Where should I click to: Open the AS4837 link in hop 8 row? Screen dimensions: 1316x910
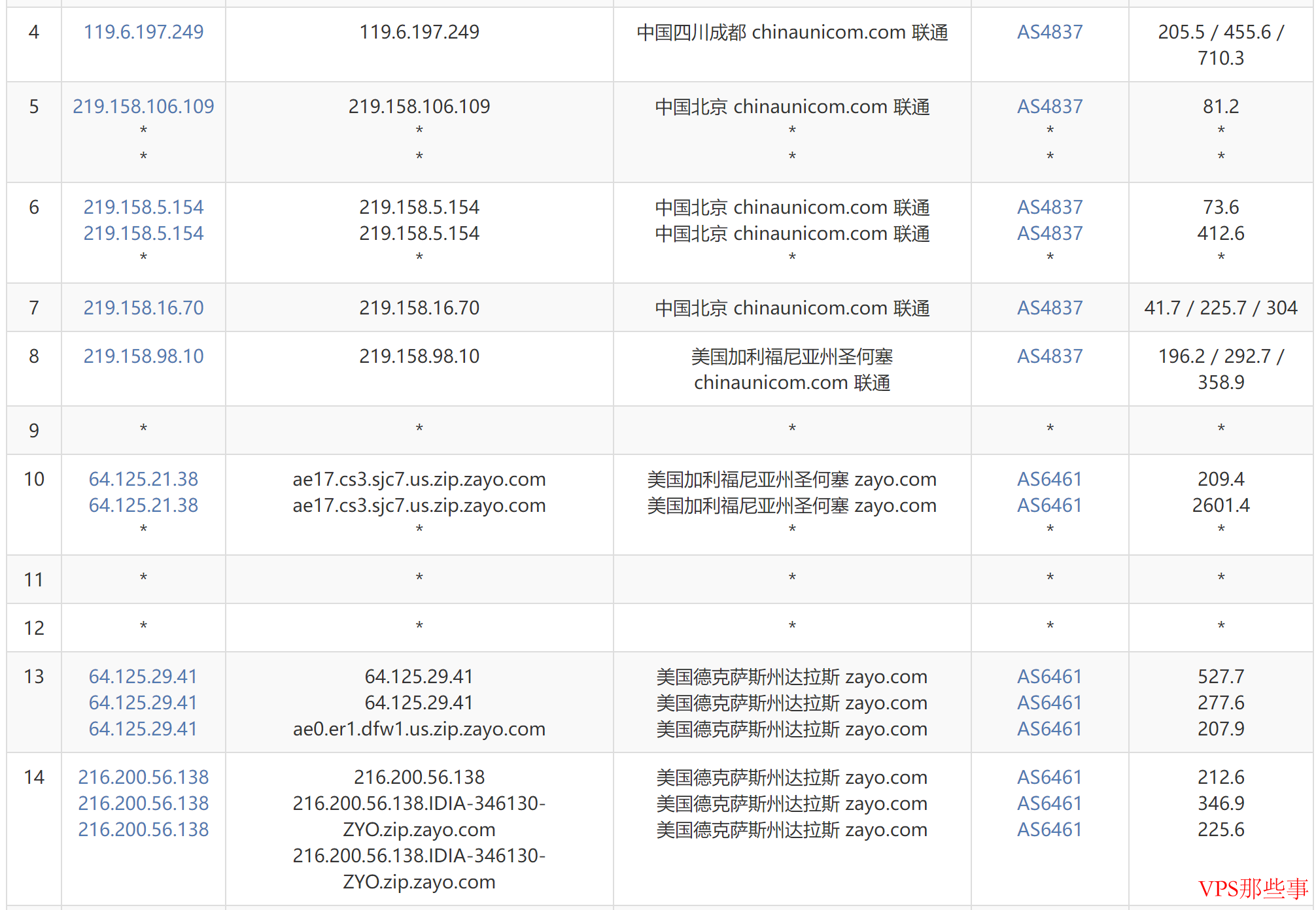pyautogui.click(x=1049, y=356)
